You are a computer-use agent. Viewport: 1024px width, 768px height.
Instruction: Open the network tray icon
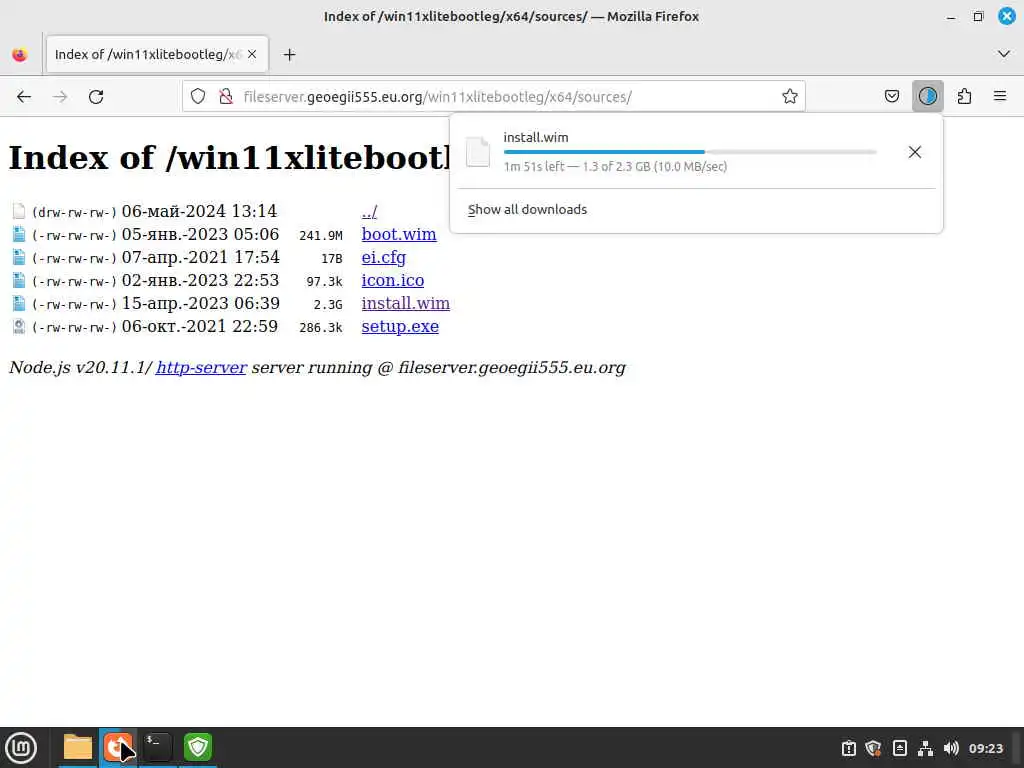coord(925,748)
